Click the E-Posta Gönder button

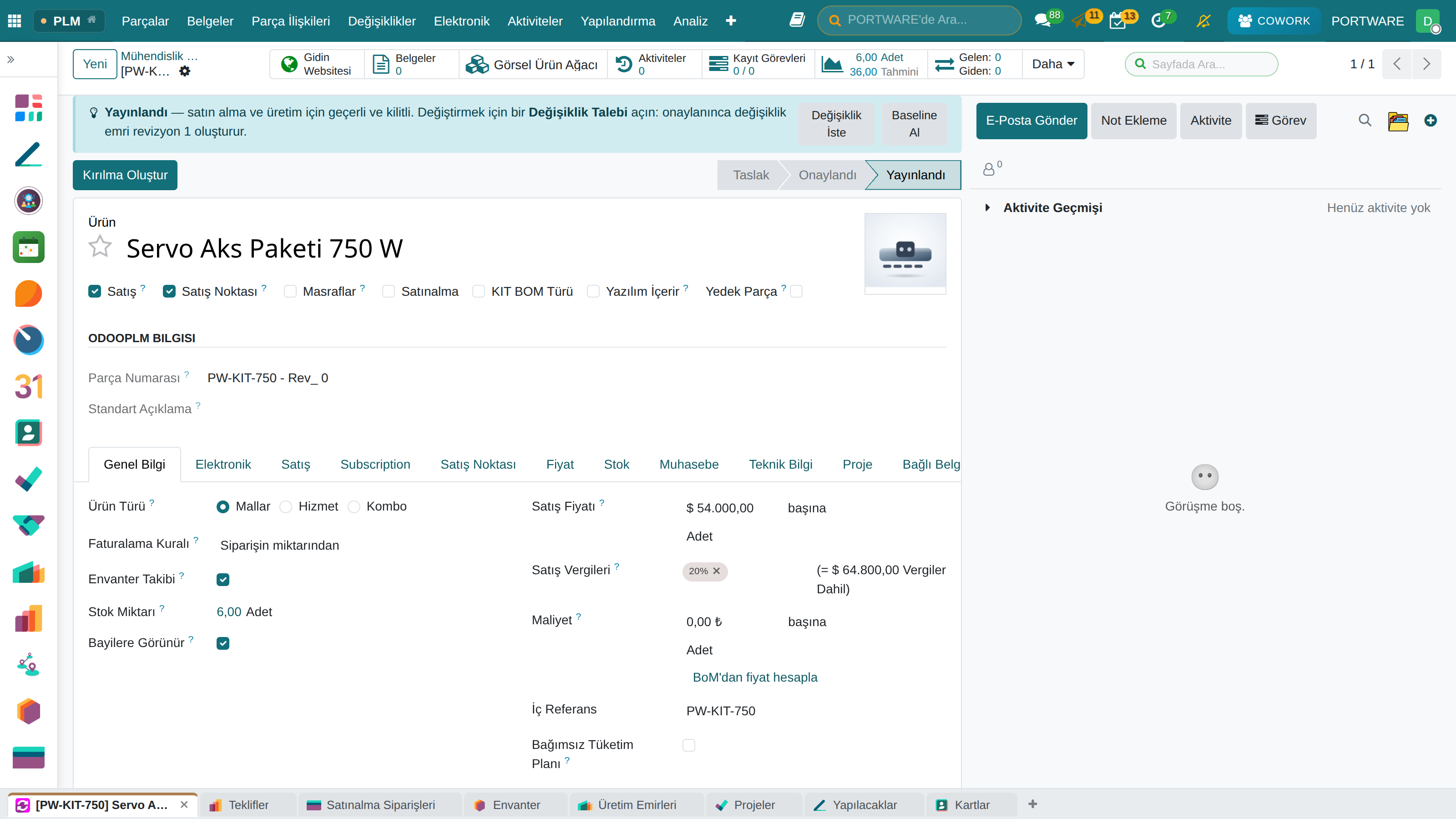tap(1031, 121)
